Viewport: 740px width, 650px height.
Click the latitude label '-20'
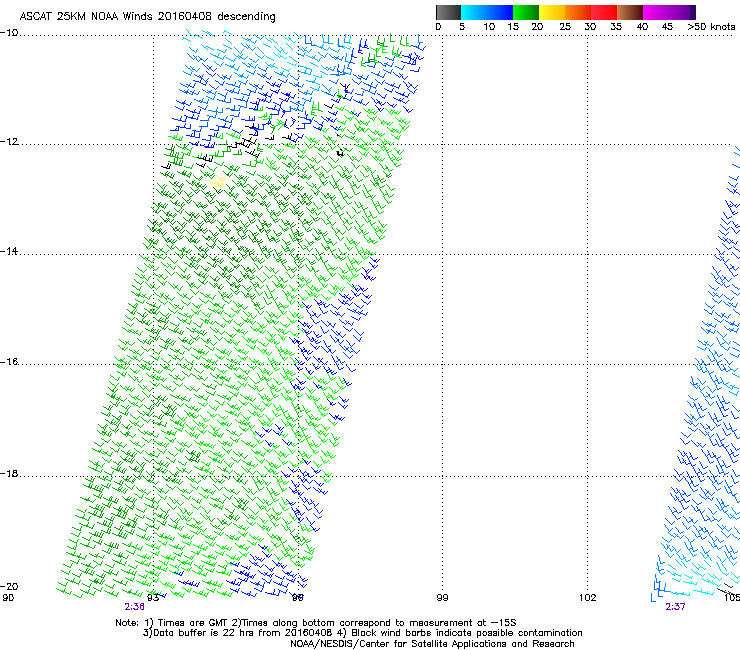(x=9, y=586)
